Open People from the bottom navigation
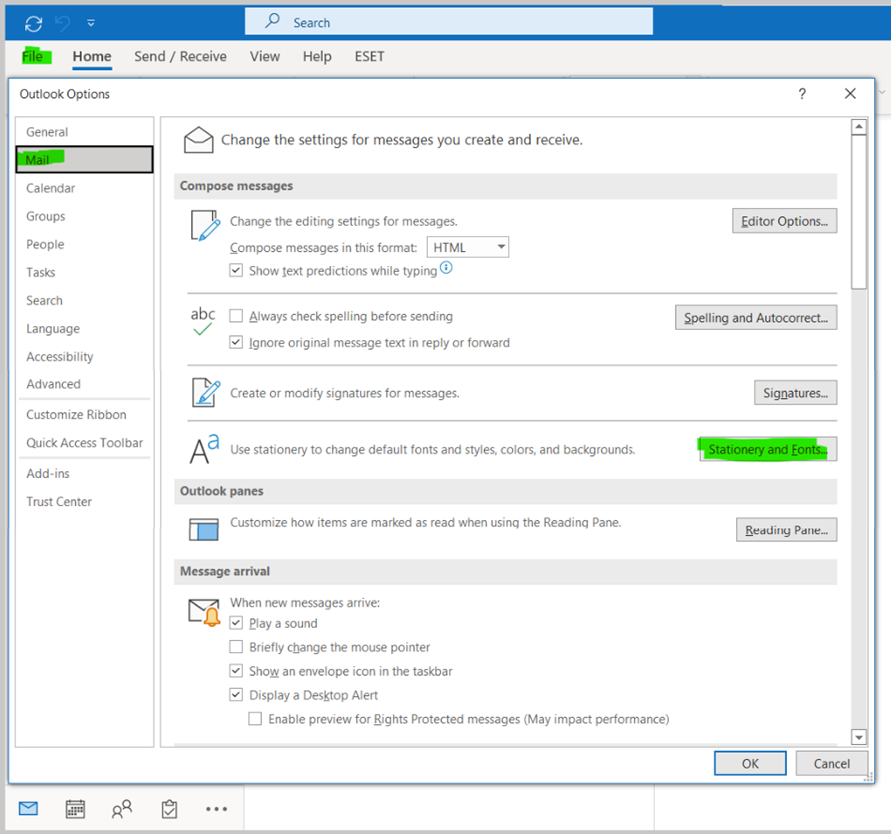The width and height of the screenshot is (891, 834). [x=121, y=808]
